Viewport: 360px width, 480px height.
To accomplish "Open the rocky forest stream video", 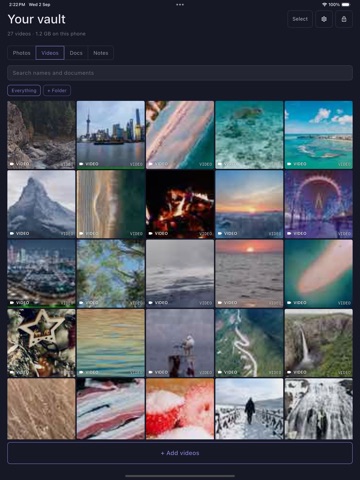I will click(x=41, y=135).
